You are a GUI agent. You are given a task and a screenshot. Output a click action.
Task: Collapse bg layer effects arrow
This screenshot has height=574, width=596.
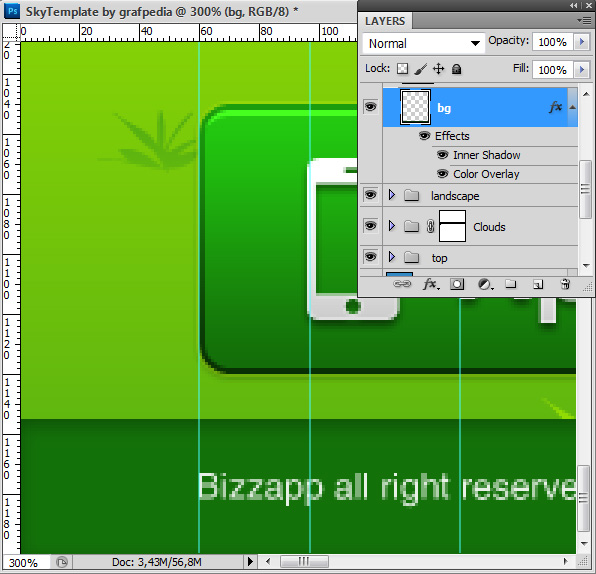coord(572,108)
